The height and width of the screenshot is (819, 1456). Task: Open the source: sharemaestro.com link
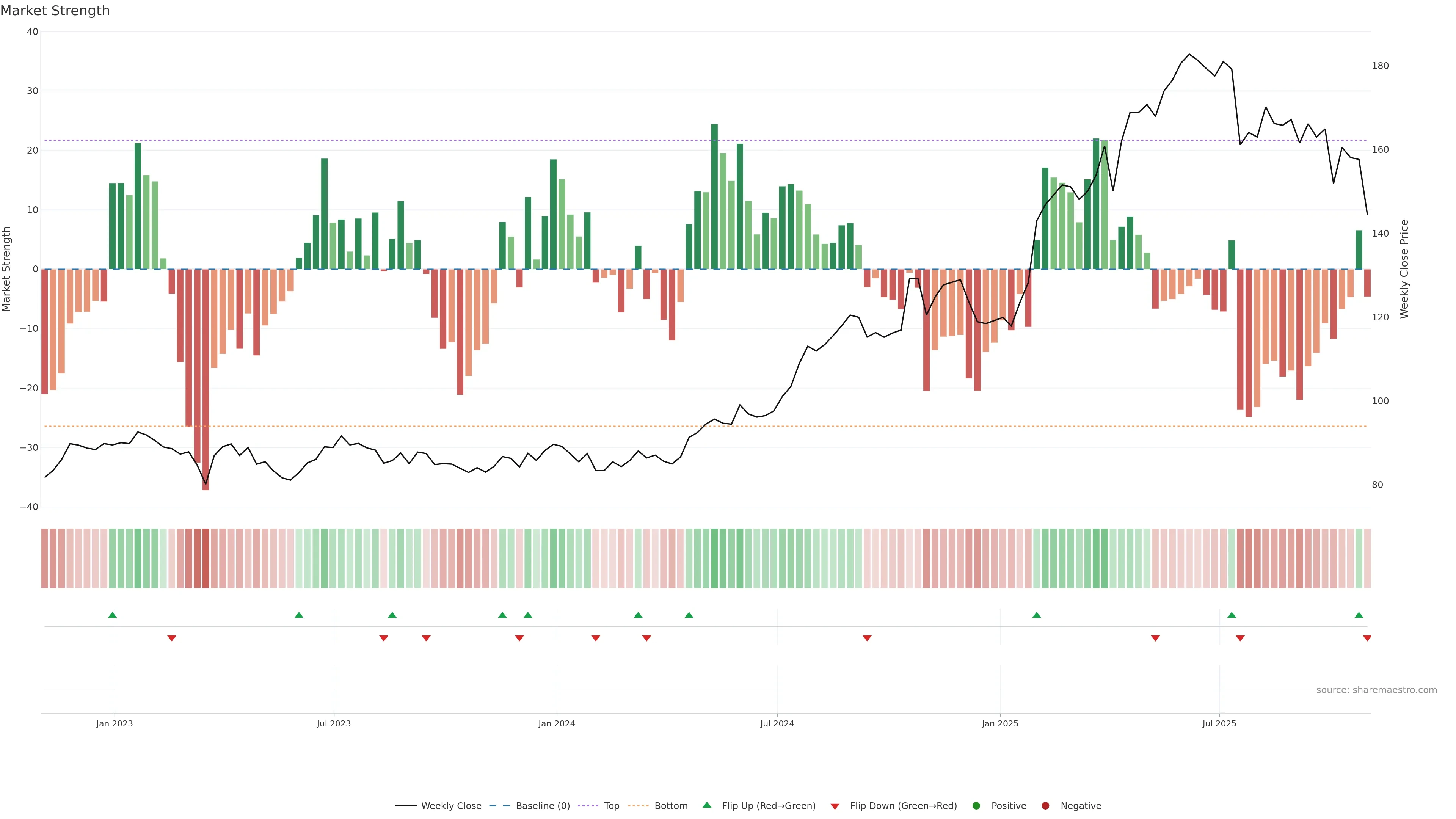[1376, 690]
